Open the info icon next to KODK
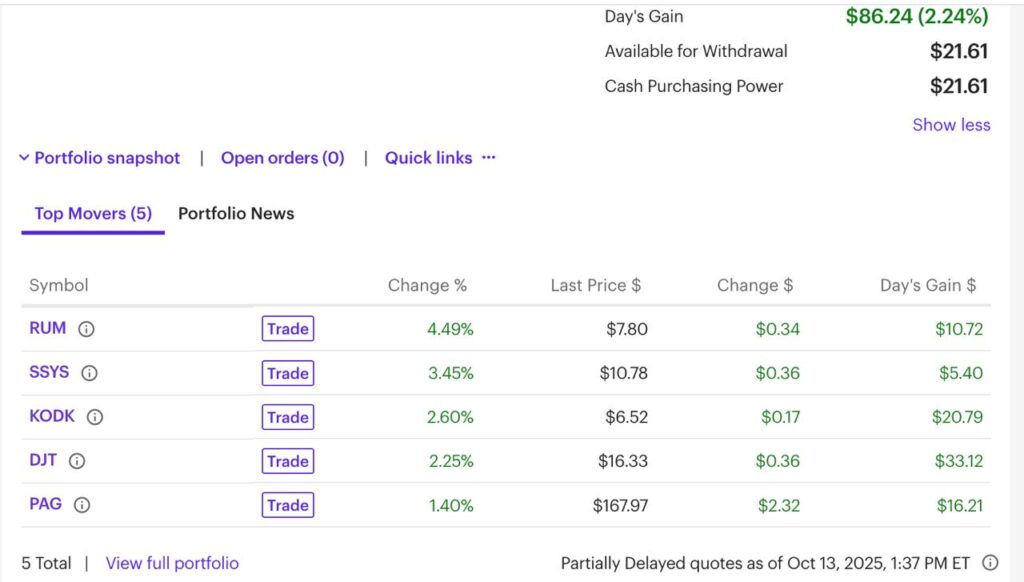The image size is (1024, 582). coord(95,417)
